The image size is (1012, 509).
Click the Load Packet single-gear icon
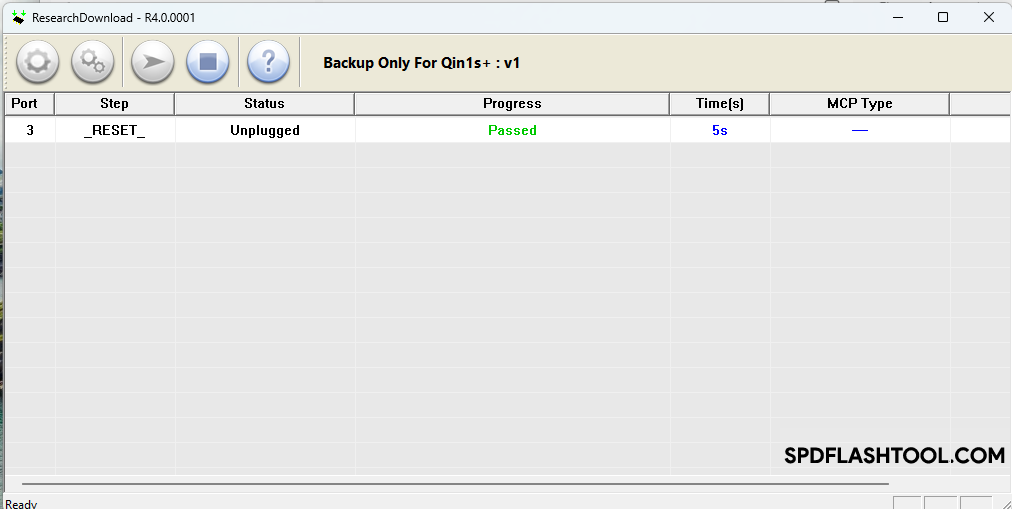37,62
